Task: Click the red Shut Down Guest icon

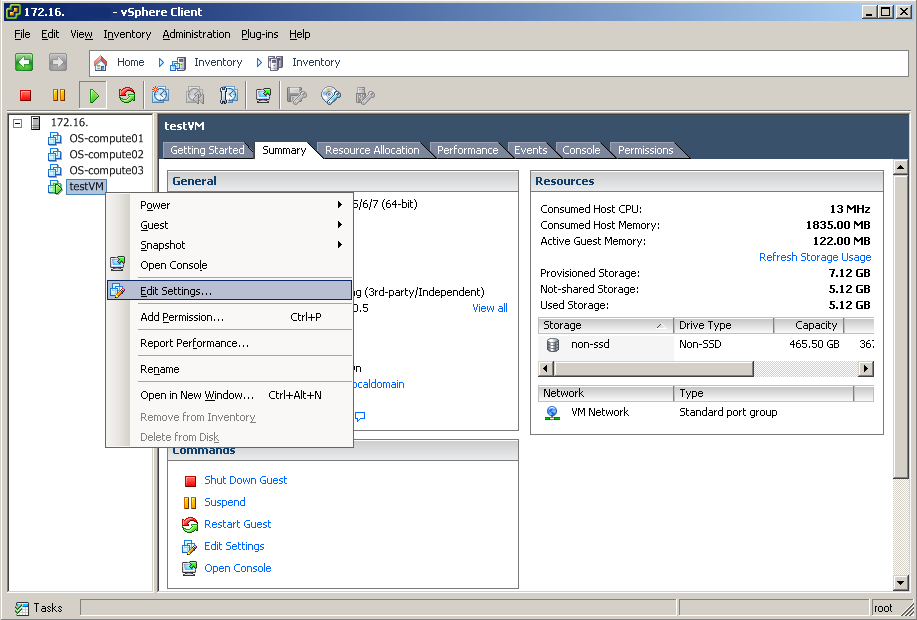Action: click(x=190, y=481)
